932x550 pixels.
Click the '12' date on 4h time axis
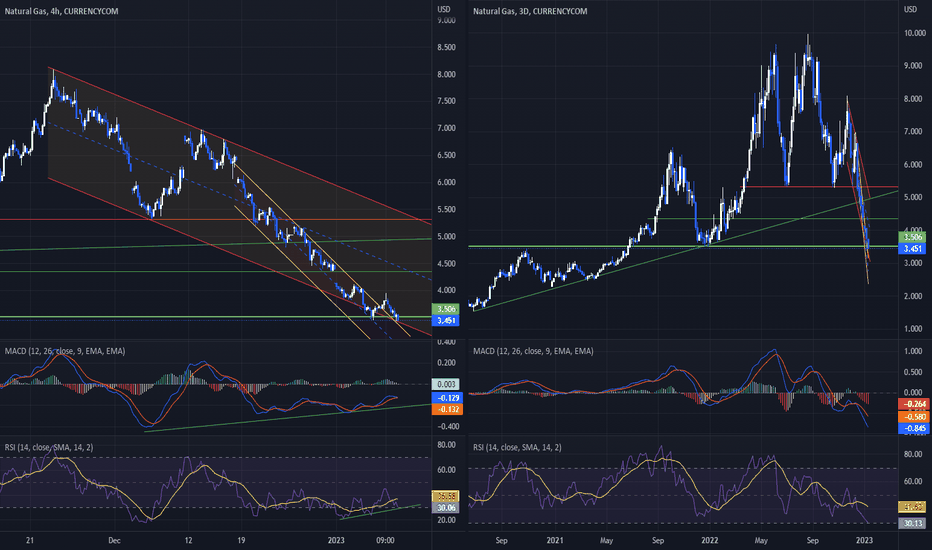point(188,540)
